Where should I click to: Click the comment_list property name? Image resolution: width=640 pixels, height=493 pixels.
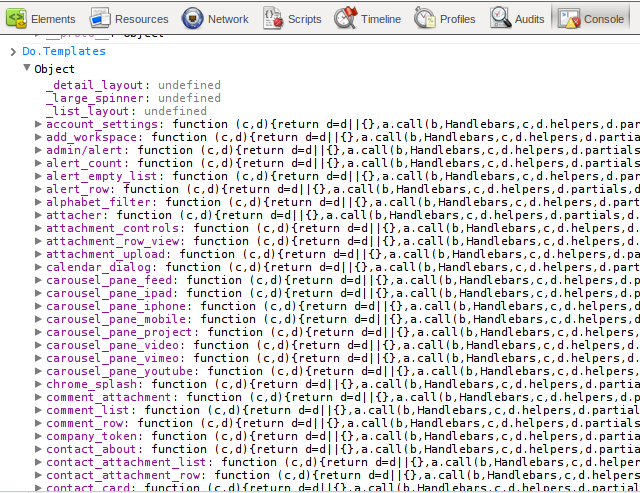tap(87, 410)
